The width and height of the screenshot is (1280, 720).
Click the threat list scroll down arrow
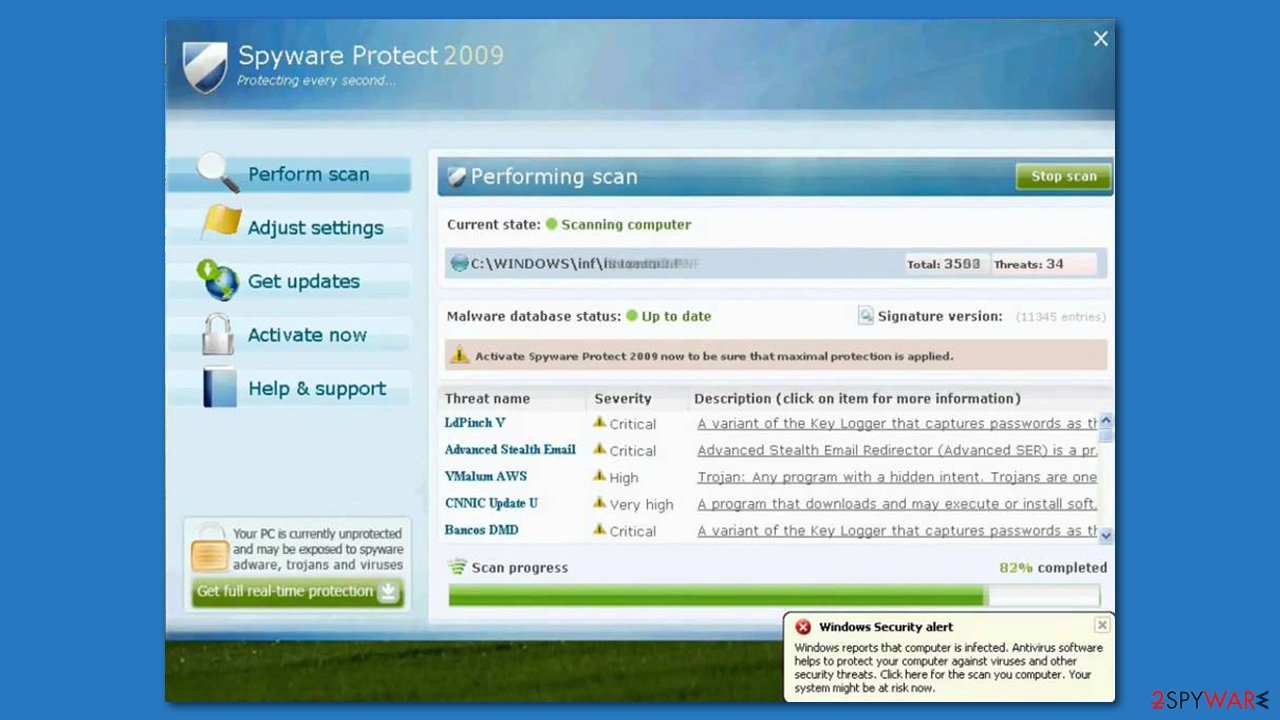[x=1106, y=536]
